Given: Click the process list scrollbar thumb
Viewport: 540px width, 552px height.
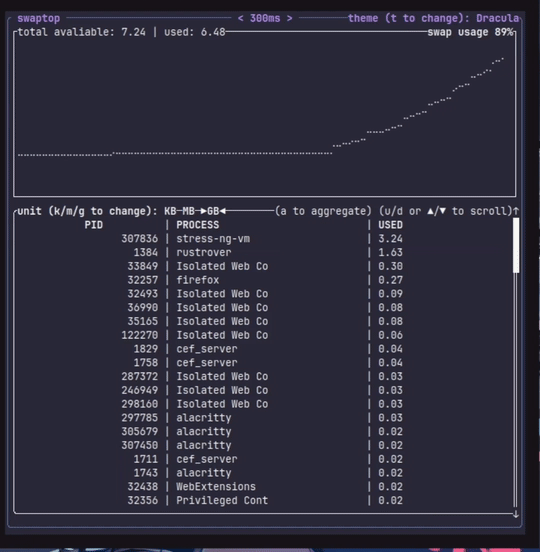Looking at the screenshot, I should [516, 245].
